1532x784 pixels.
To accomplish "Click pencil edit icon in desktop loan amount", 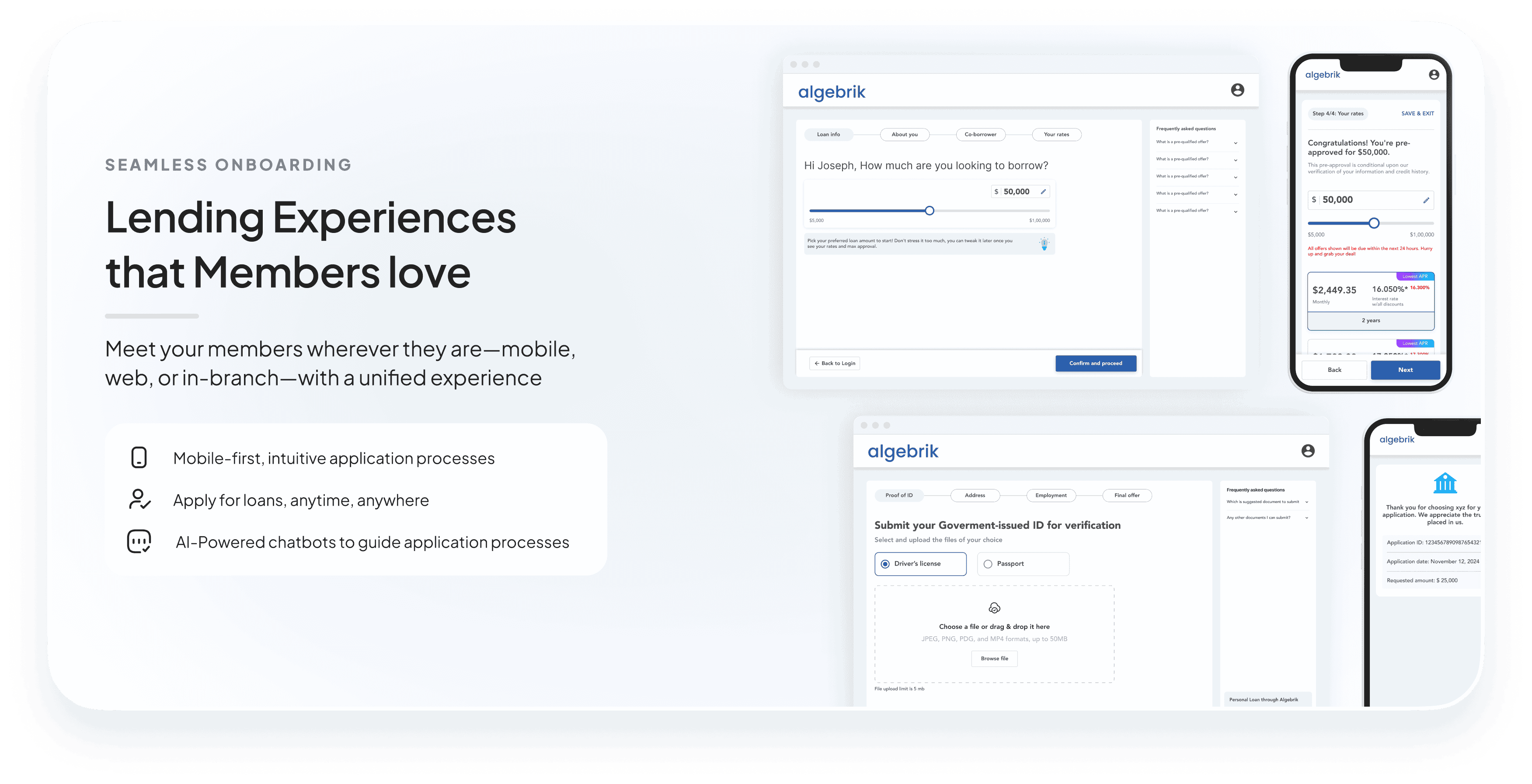I will point(1043,192).
